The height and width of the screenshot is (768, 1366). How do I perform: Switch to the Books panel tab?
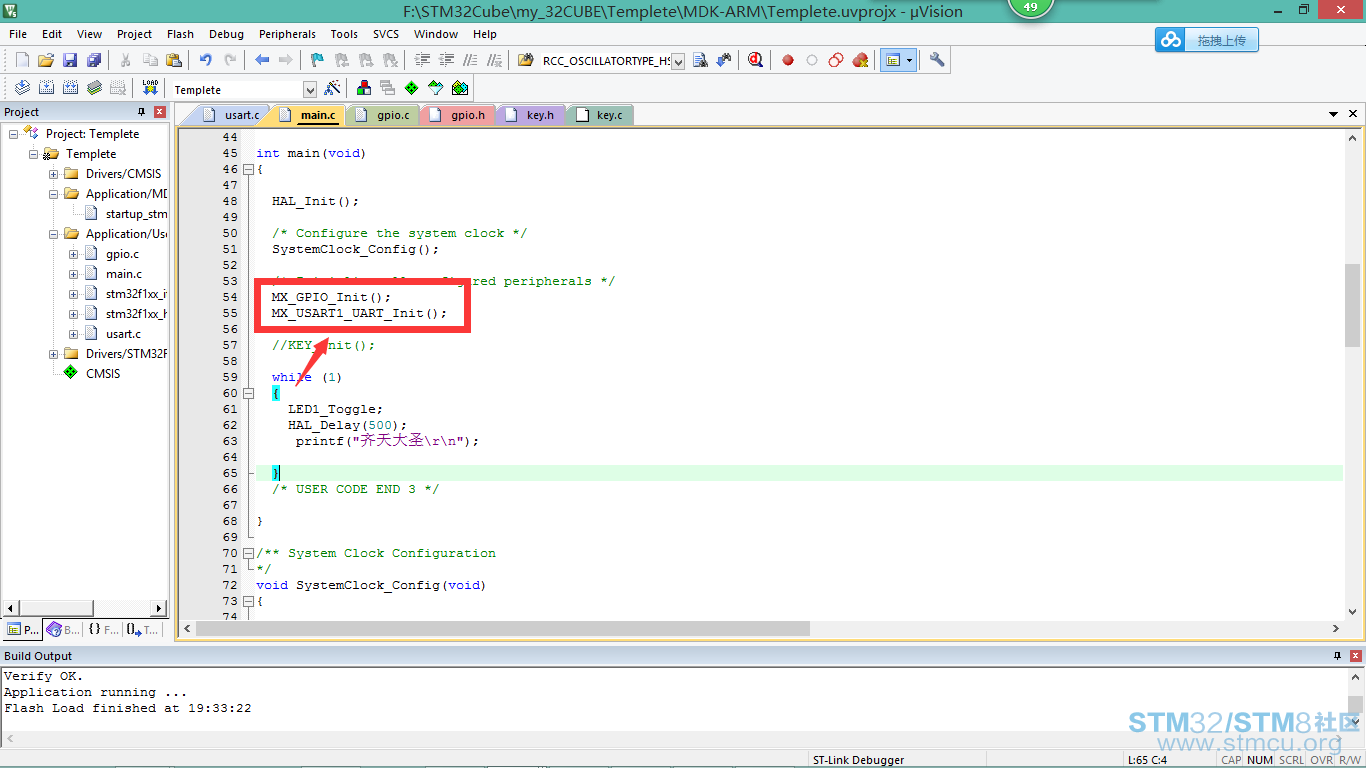pyautogui.click(x=64, y=630)
